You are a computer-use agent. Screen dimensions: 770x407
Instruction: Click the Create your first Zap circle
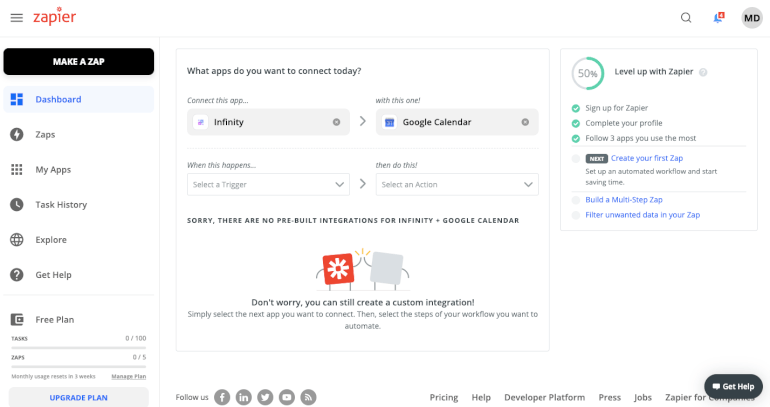point(576,159)
